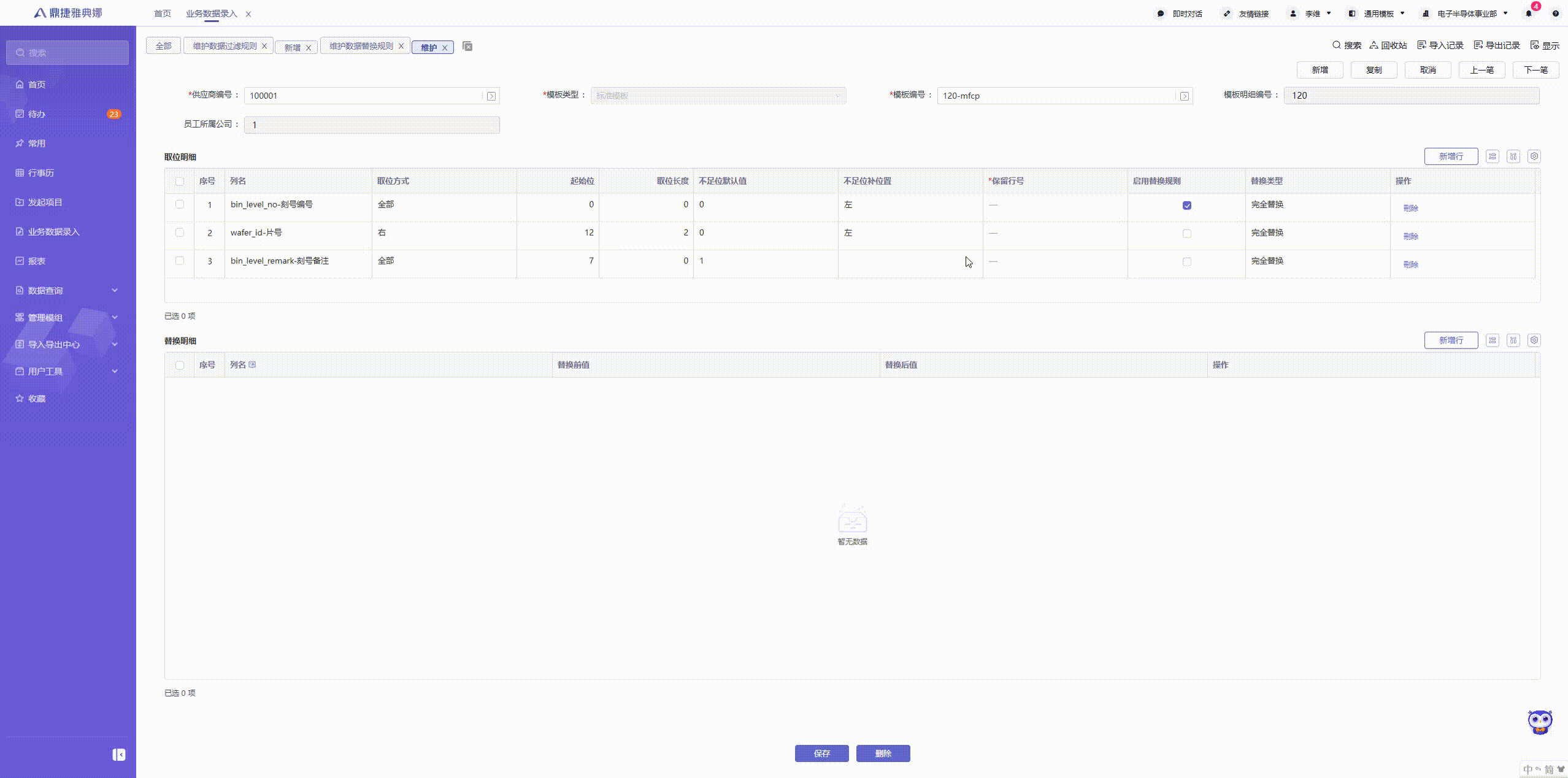
Task: Expand the 数据查询 sidebar menu
Action: [x=66, y=290]
